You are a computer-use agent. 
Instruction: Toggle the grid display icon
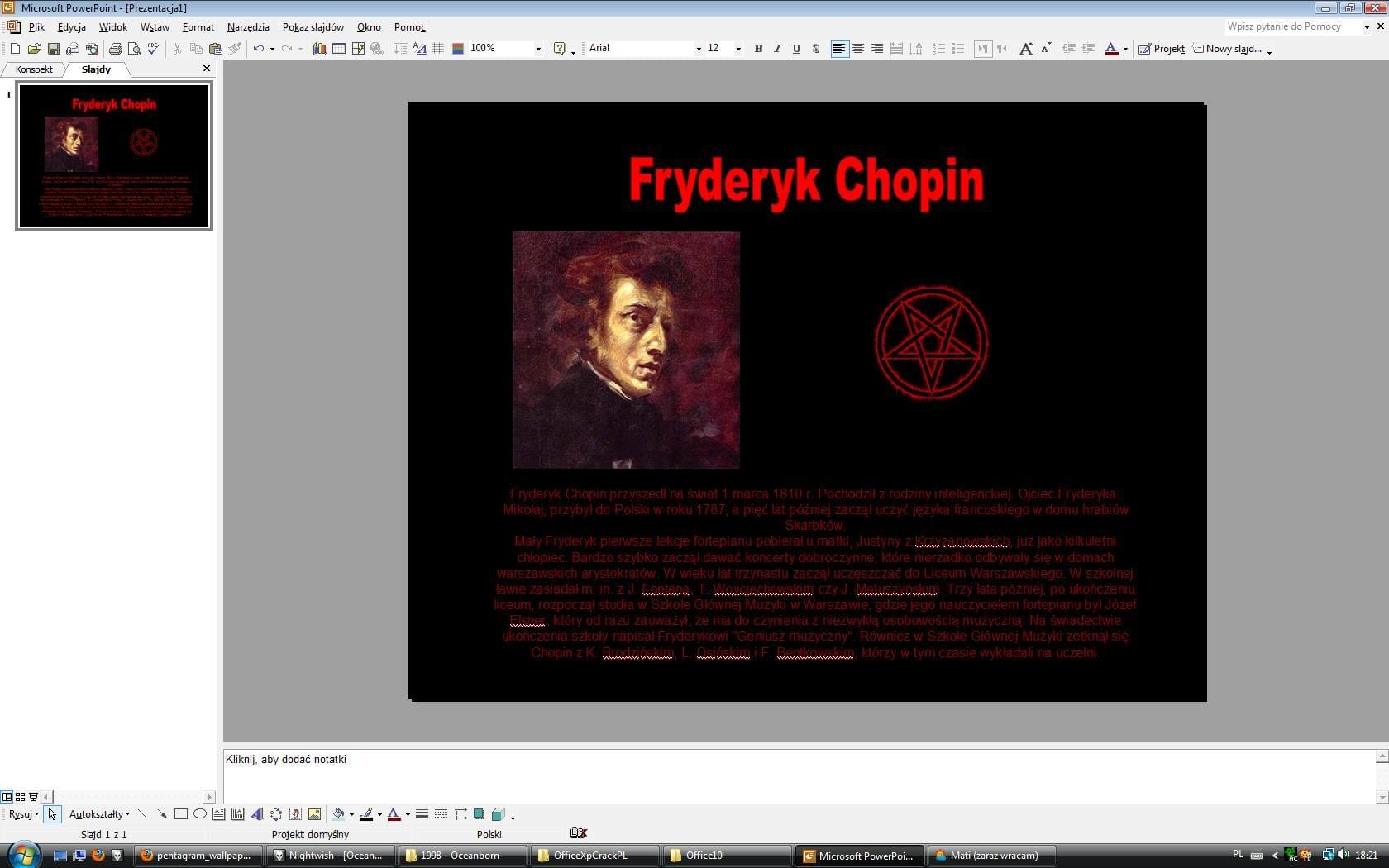click(x=438, y=49)
